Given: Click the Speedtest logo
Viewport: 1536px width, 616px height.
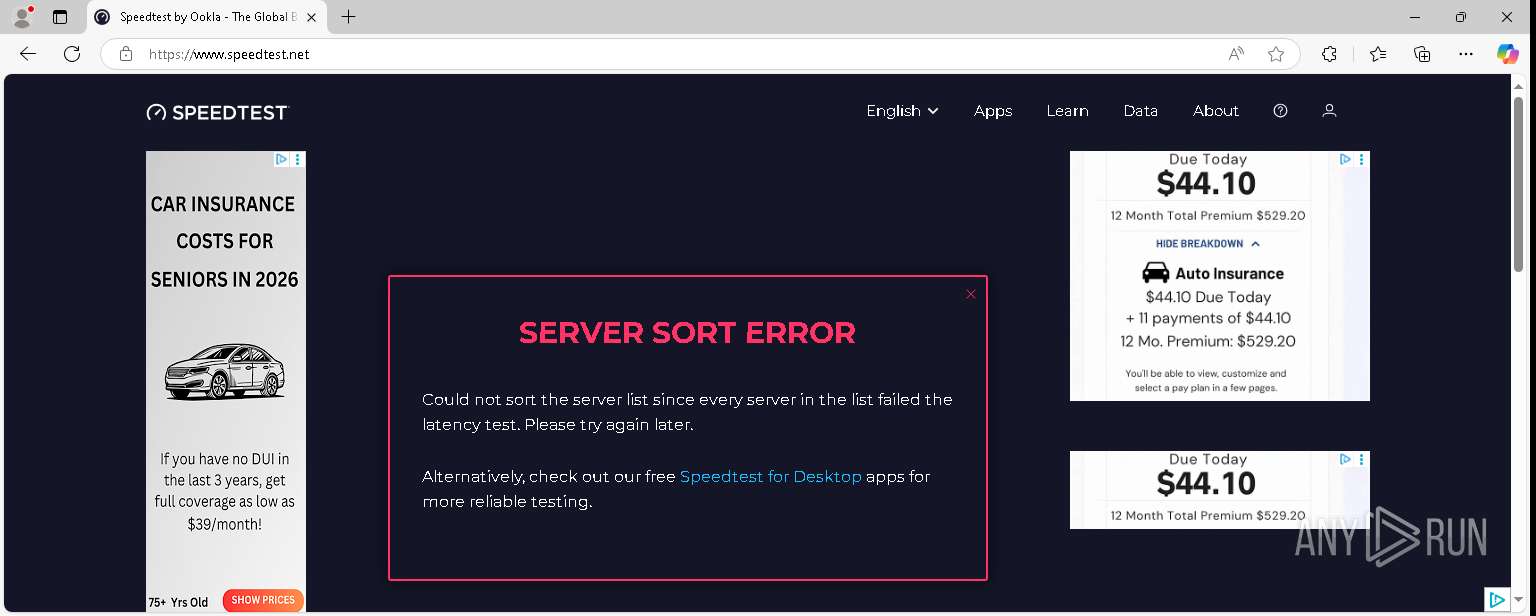Looking at the screenshot, I should [x=217, y=112].
